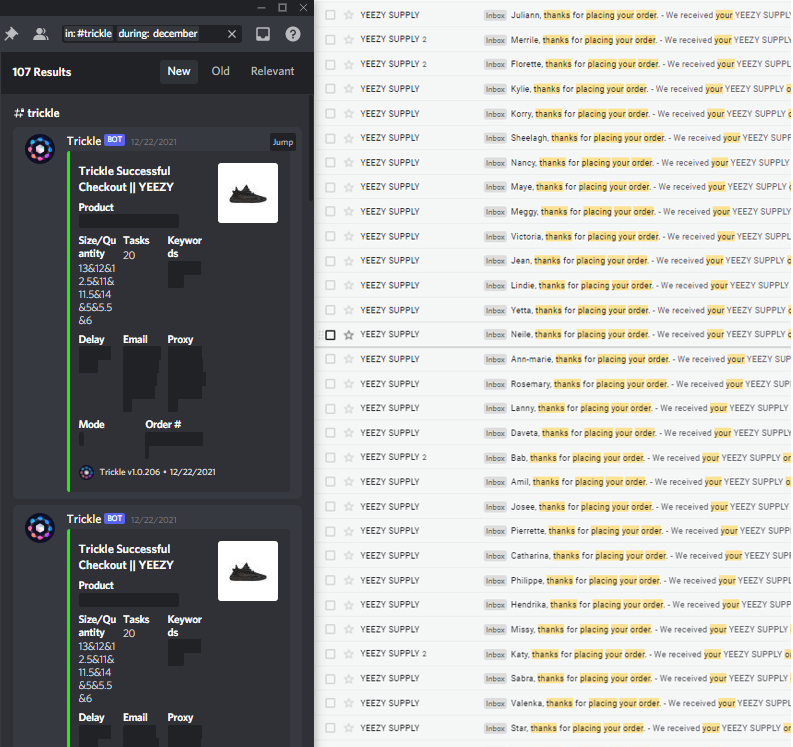Show Discord member list icon

[x=40, y=34]
